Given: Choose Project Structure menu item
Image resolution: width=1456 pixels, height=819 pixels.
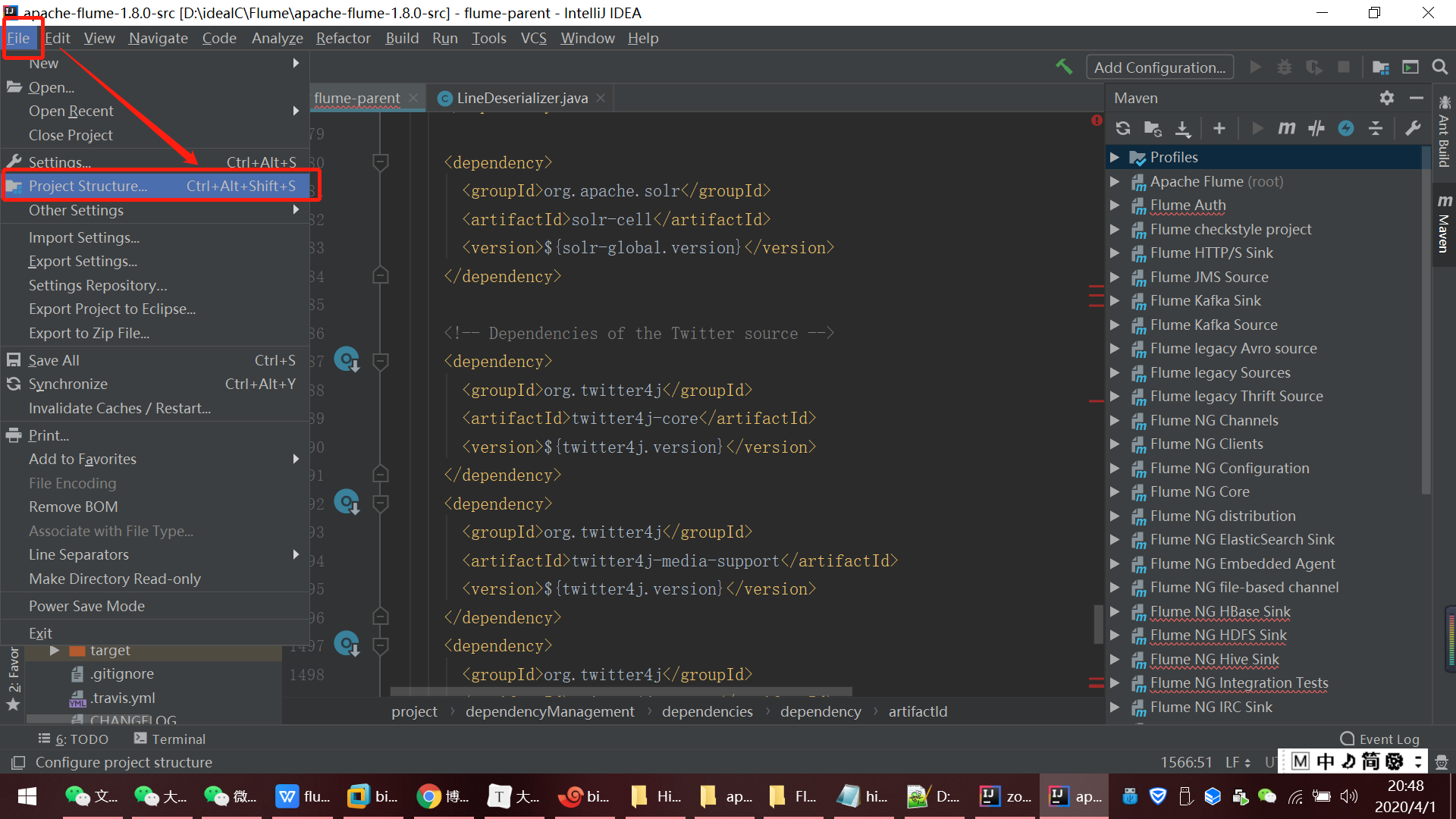Looking at the screenshot, I should (x=155, y=186).
